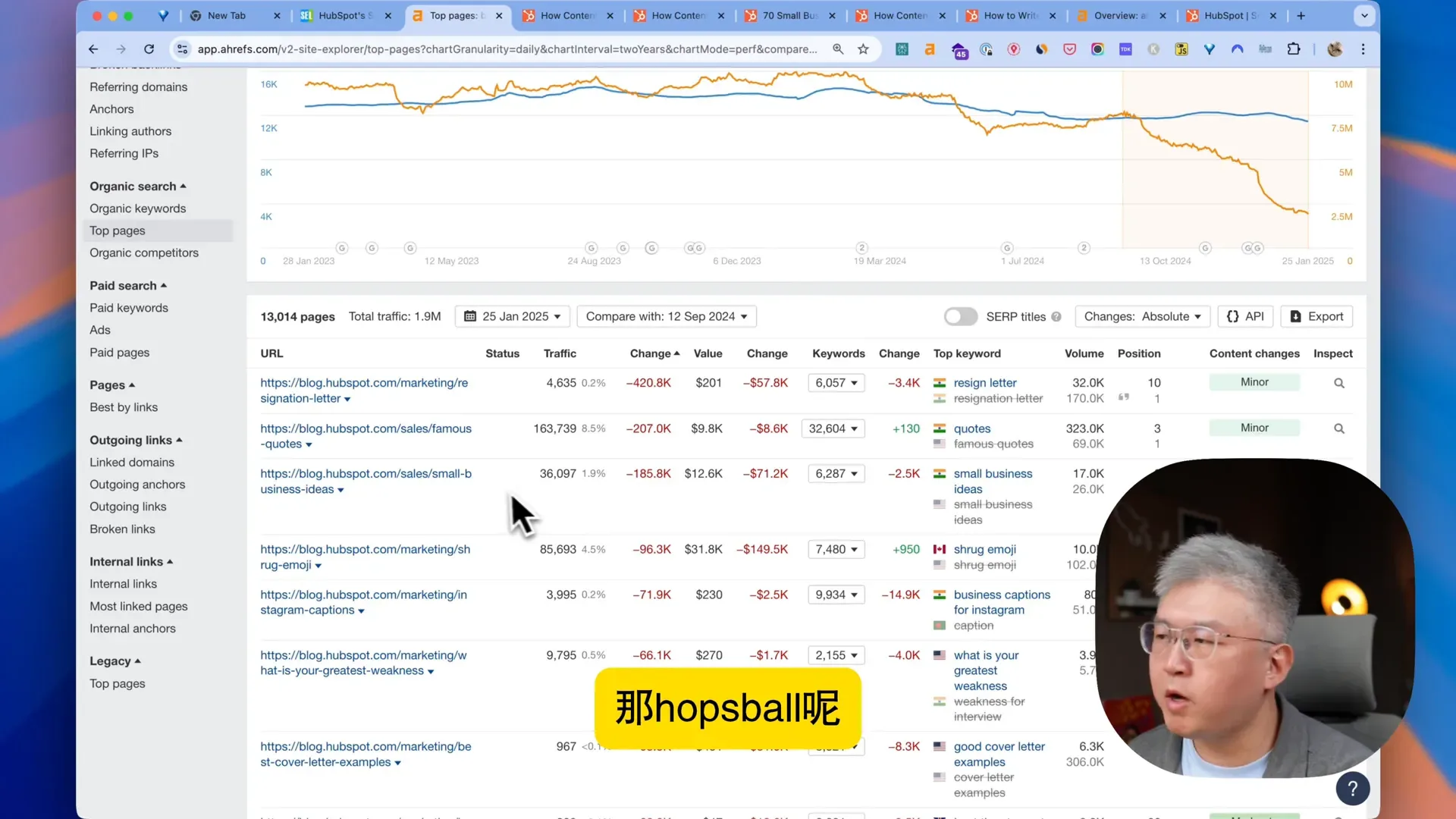Screen dimensions: 1456x819
Task: Click the Pocket extension icon
Action: [x=1069, y=49]
